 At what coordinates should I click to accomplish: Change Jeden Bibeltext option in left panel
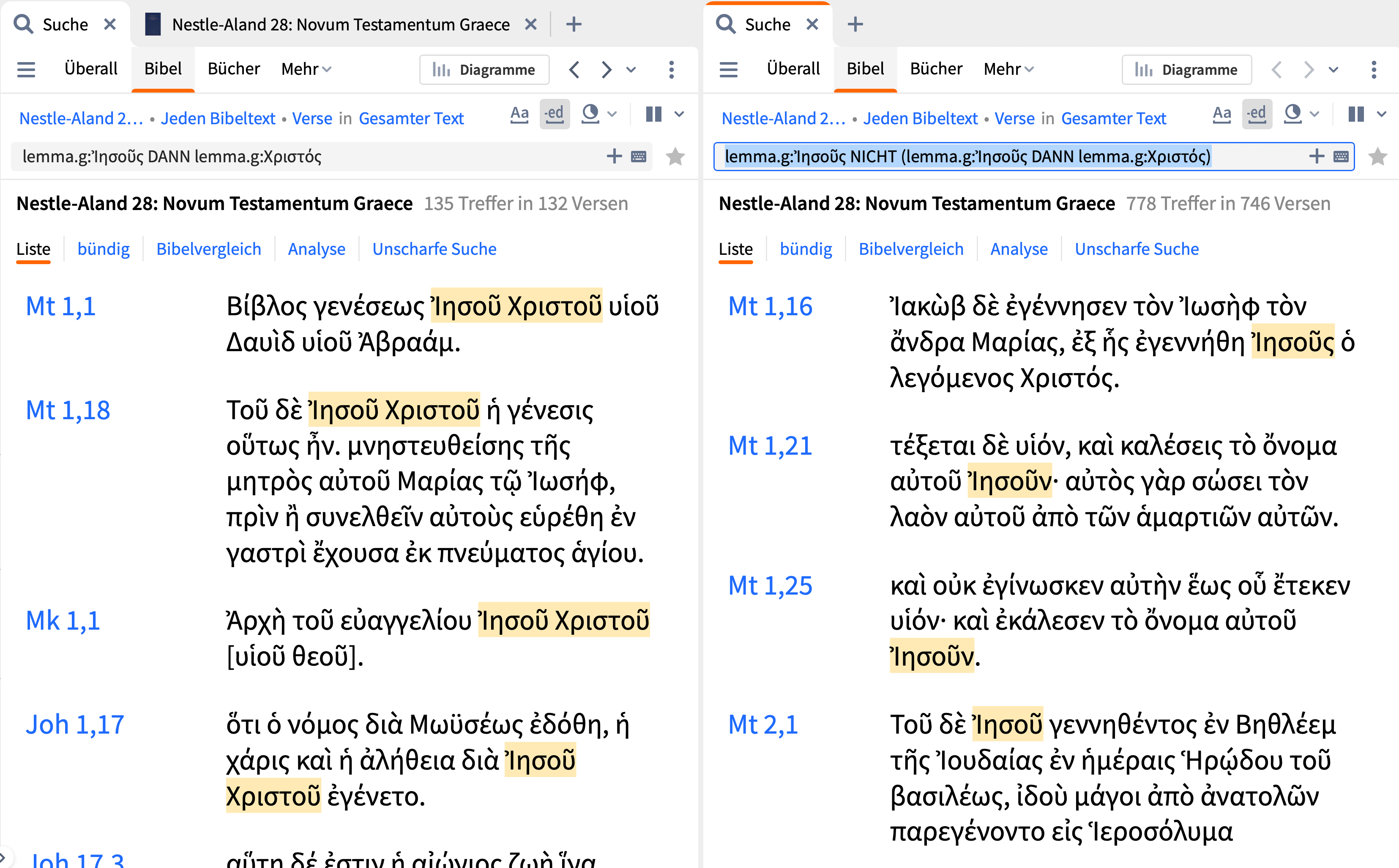218,118
